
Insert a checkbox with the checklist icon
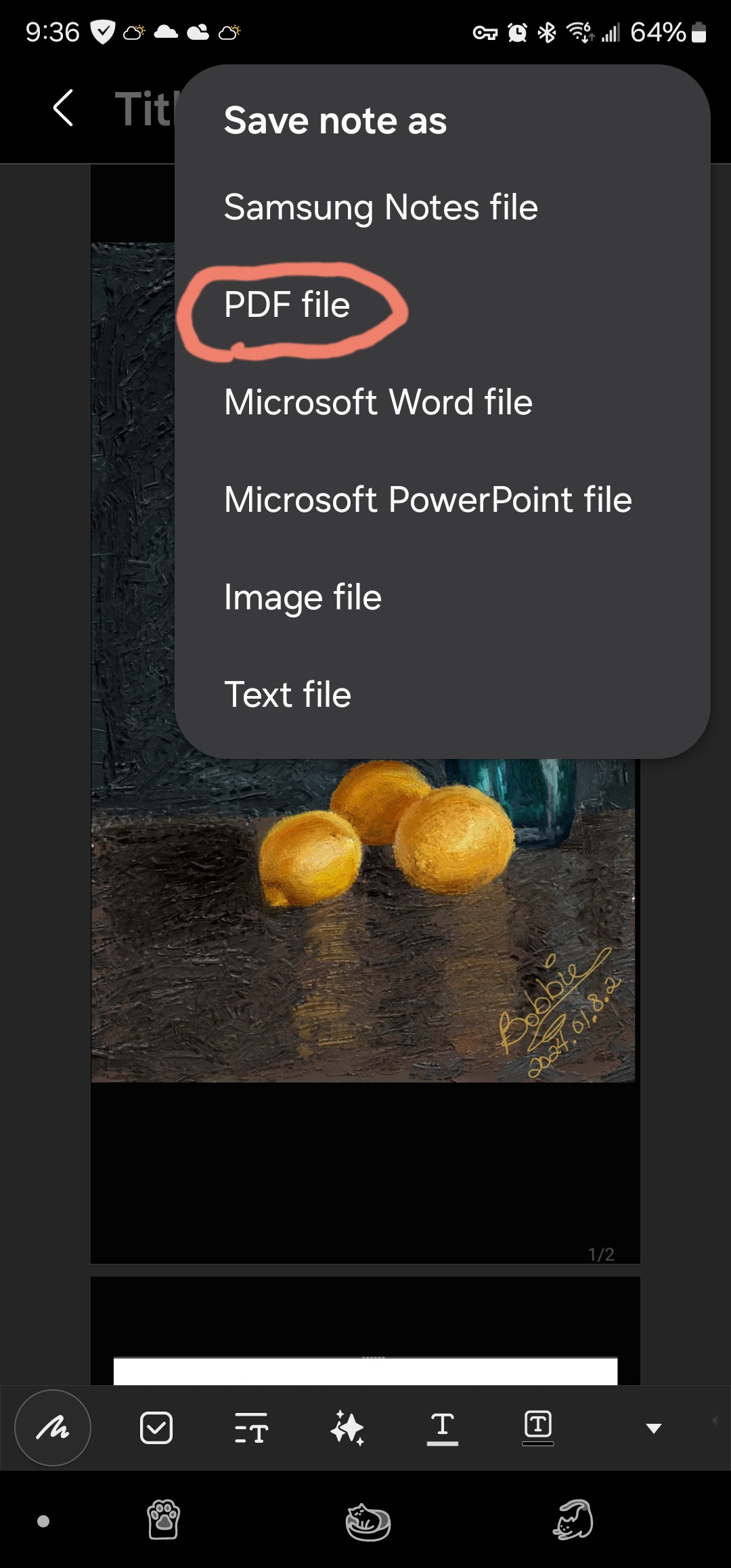pyautogui.click(x=156, y=1428)
